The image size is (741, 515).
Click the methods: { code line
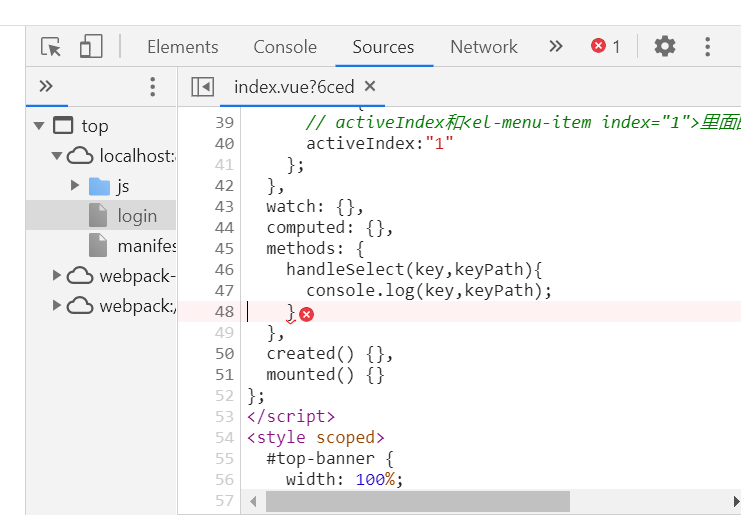click(x=315, y=249)
